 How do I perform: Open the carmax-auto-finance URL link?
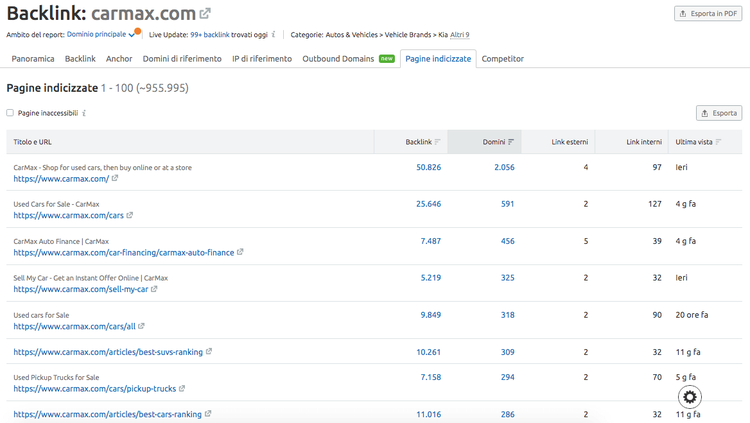pyautogui.click(x=124, y=252)
